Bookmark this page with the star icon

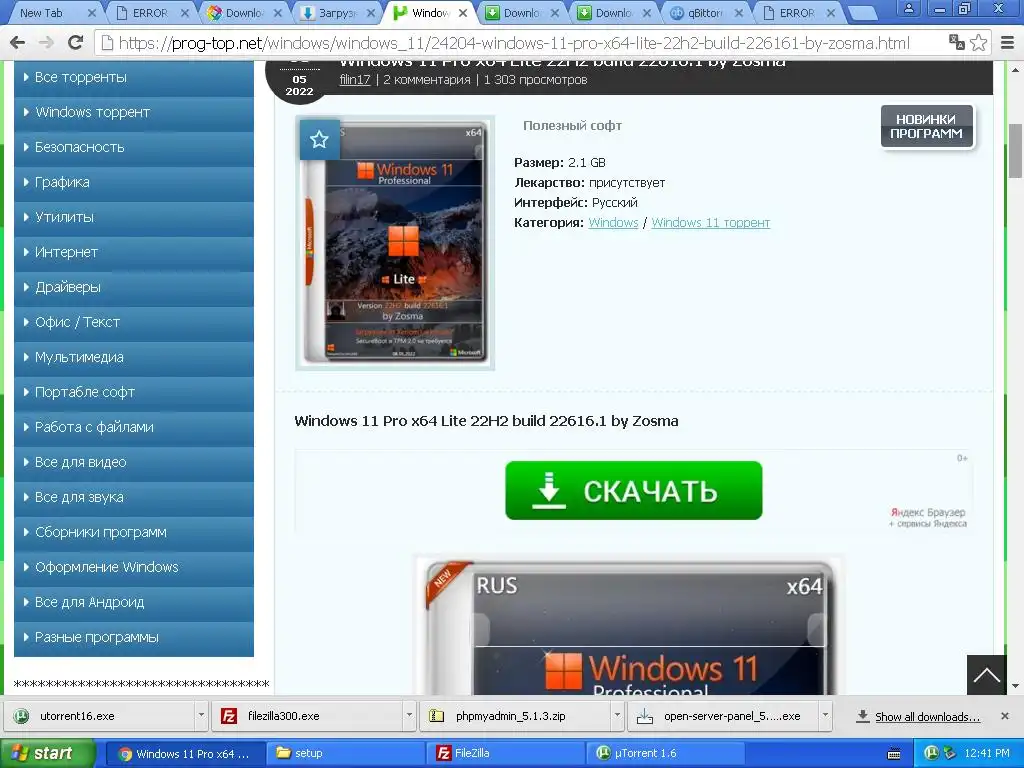[978, 43]
